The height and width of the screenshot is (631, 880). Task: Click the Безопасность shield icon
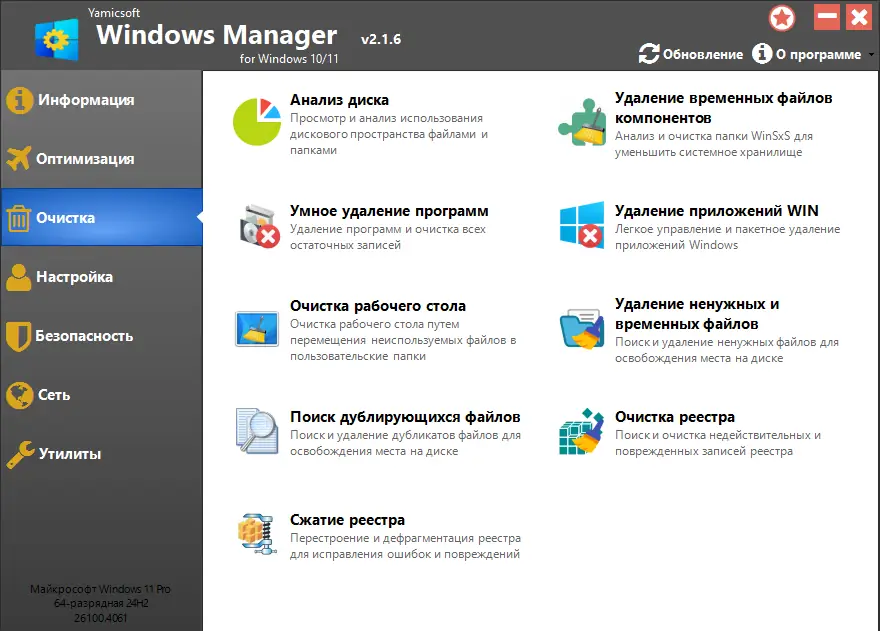point(18,336)
